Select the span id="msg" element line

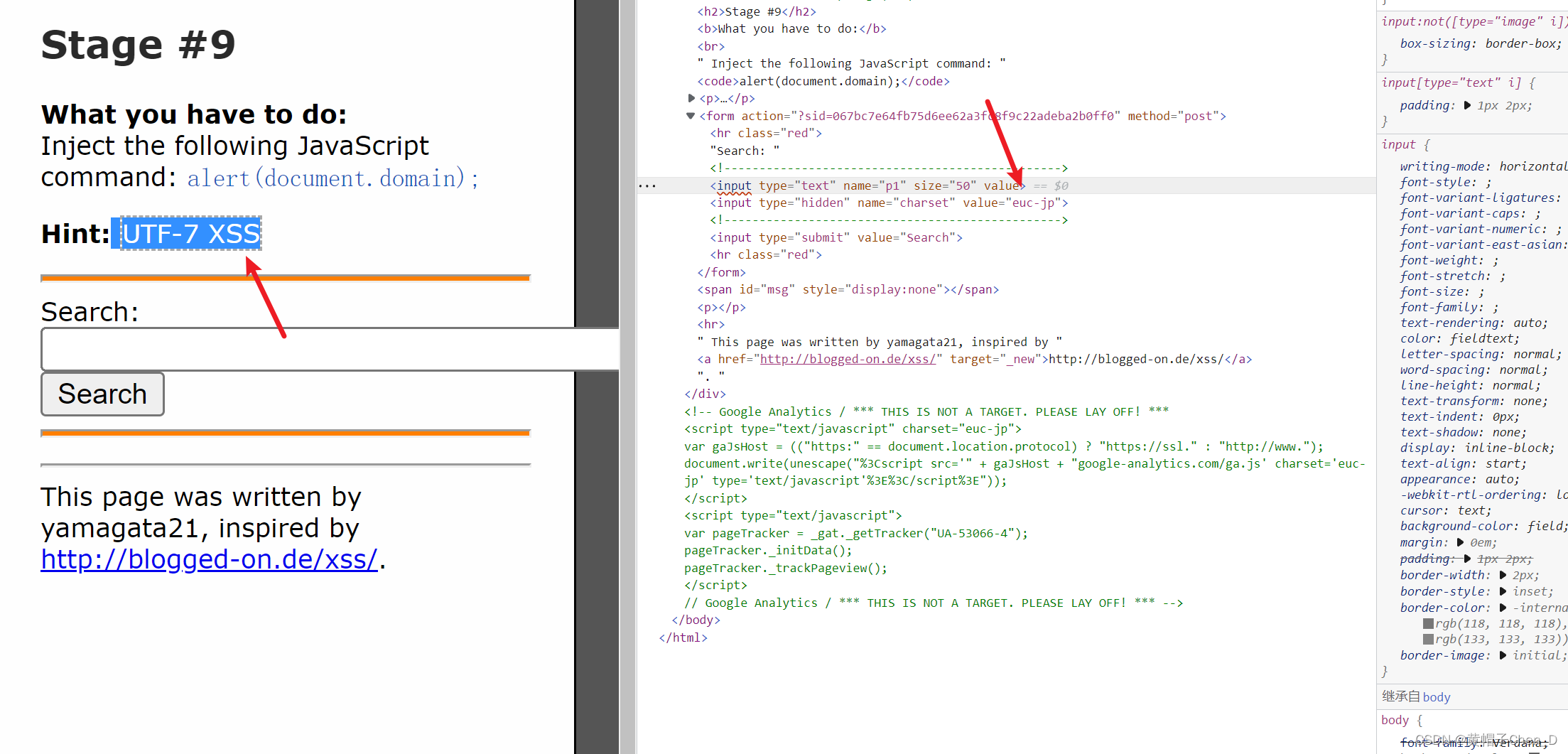pos(848,290)
